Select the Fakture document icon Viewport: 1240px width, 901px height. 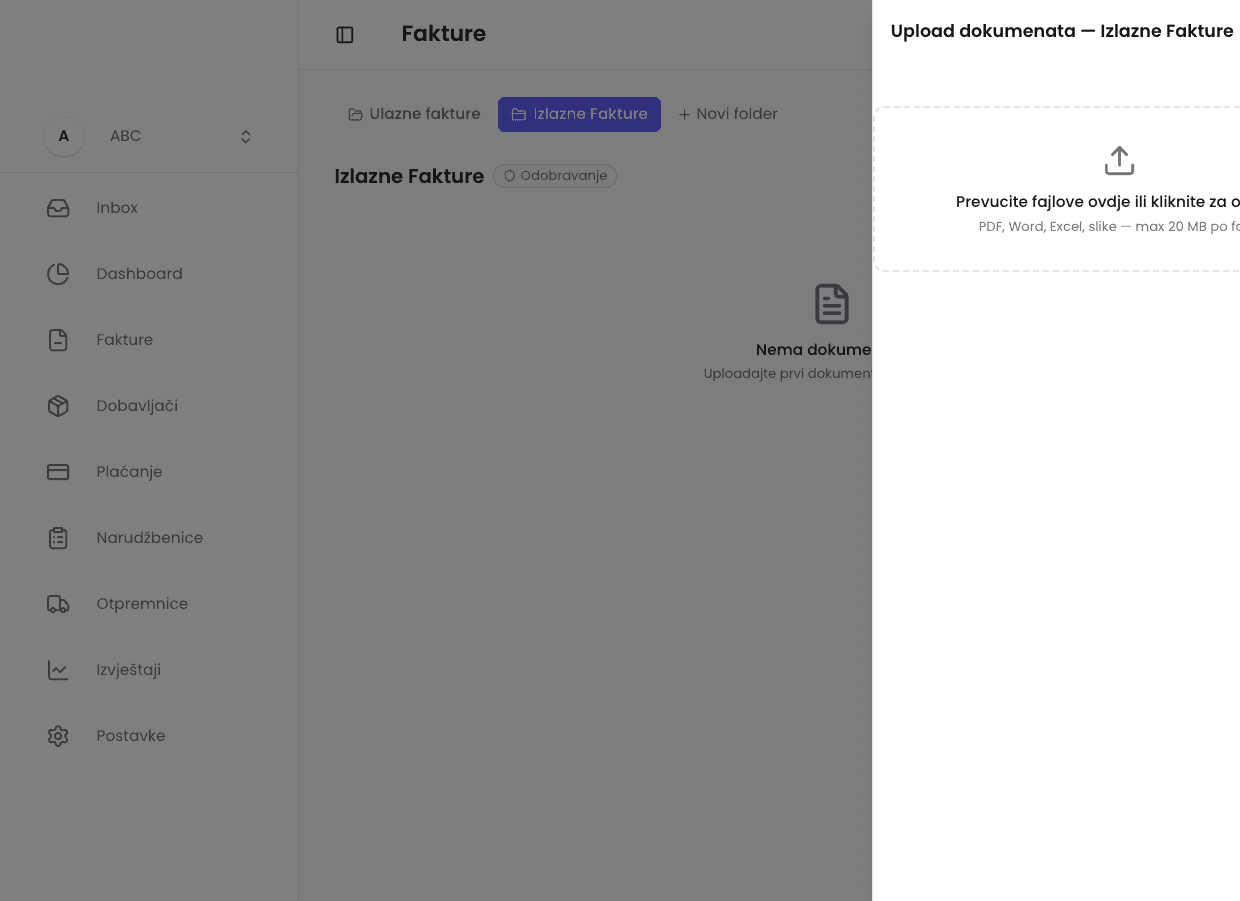[x=58, y=340]
